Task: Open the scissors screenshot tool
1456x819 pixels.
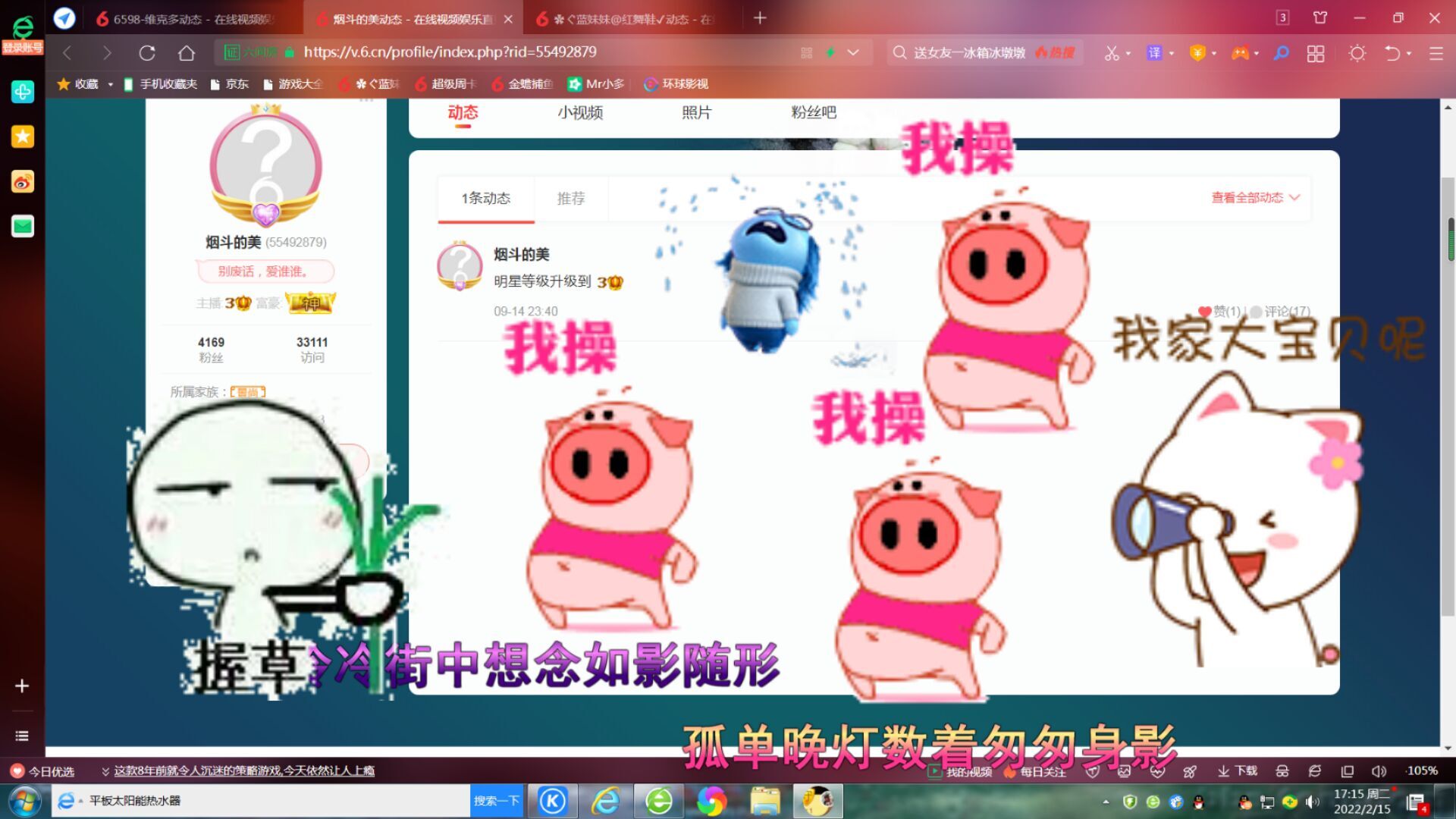Action: [x=1111, y=53]
